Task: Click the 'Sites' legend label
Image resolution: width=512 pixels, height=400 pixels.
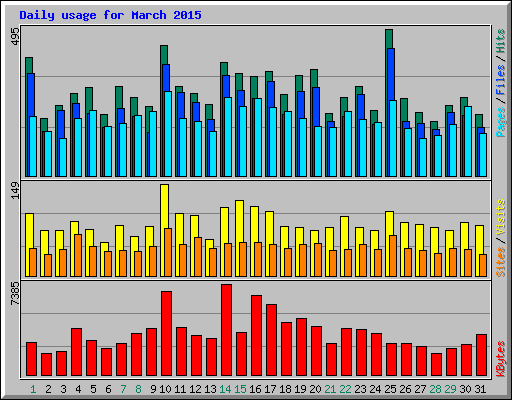Action: coord(501,262)
